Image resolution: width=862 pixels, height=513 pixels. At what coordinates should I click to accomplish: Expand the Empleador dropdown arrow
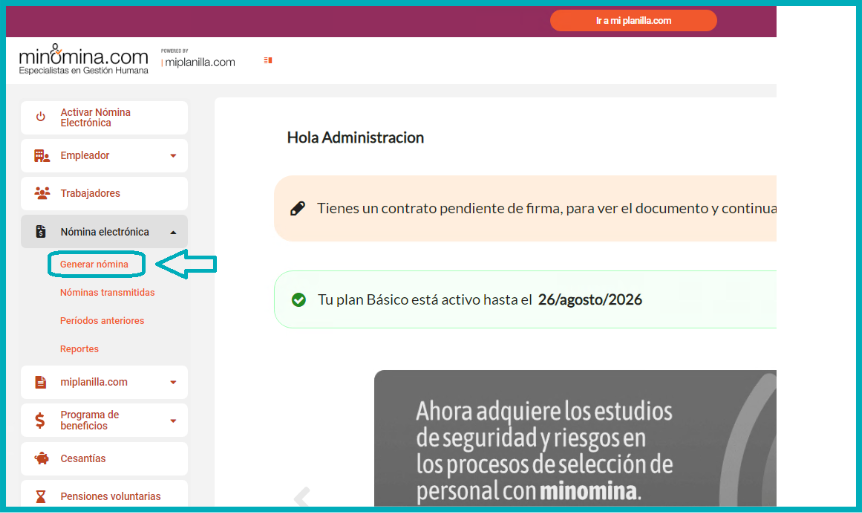click(x=173, y=156)
